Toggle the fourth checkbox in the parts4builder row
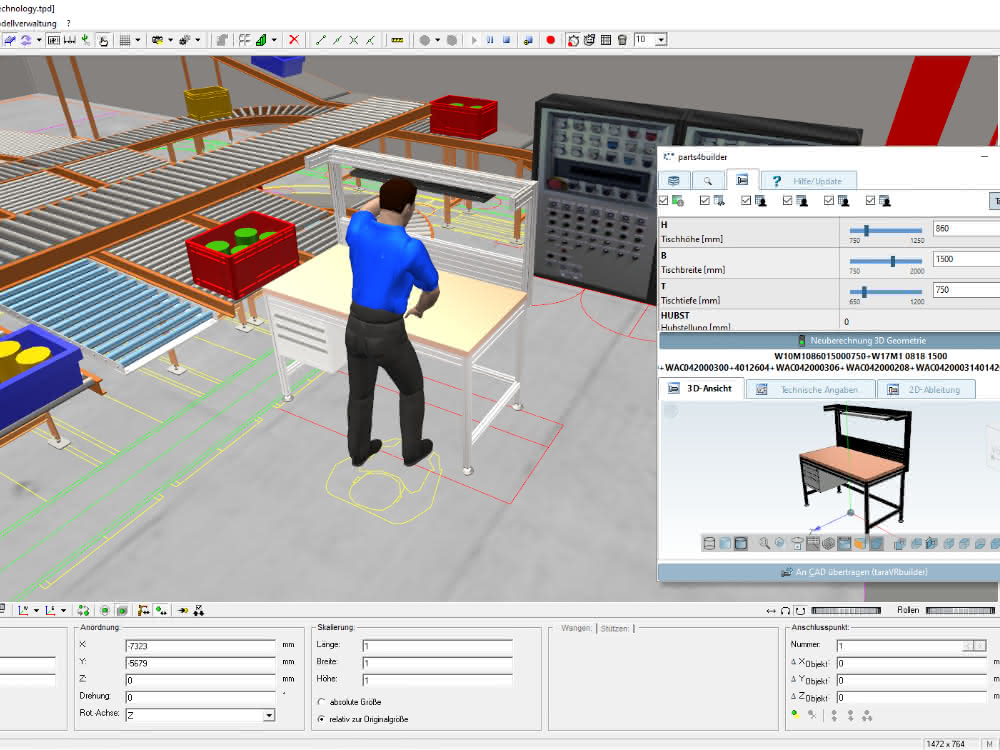The height and width of the screenshot is (750, 1000). 788,201
